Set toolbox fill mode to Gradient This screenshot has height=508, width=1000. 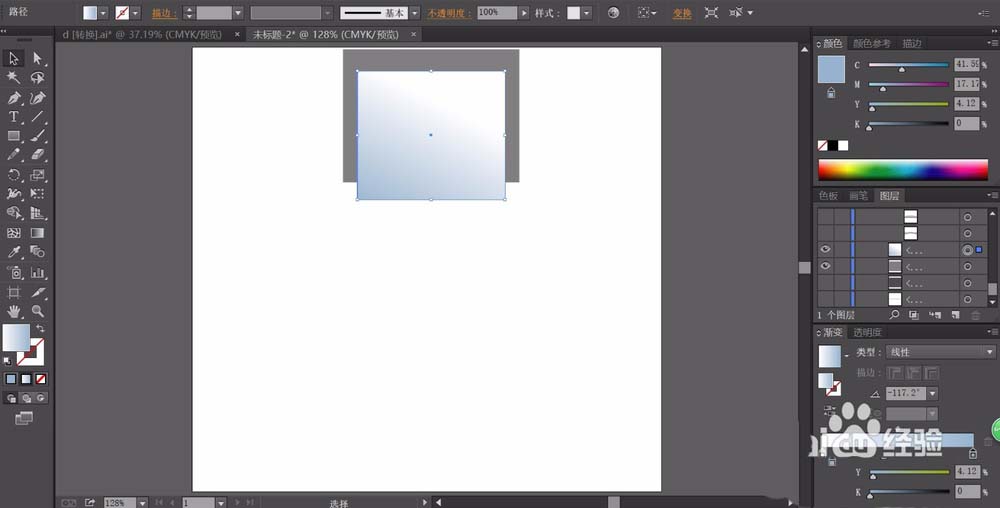pyautogui.click(x=26, y=379)
